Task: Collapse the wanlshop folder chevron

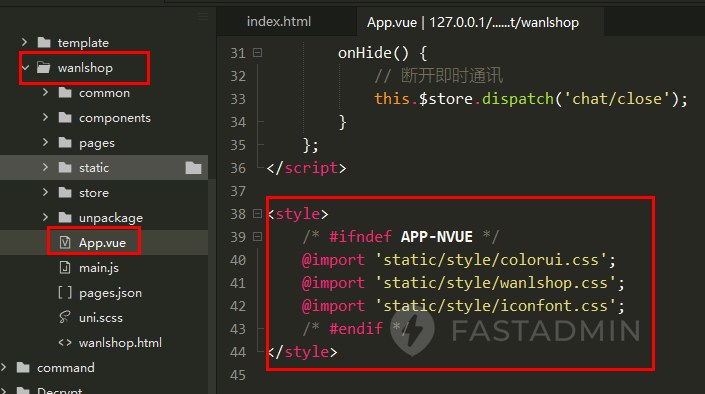Action: (26, 67)
